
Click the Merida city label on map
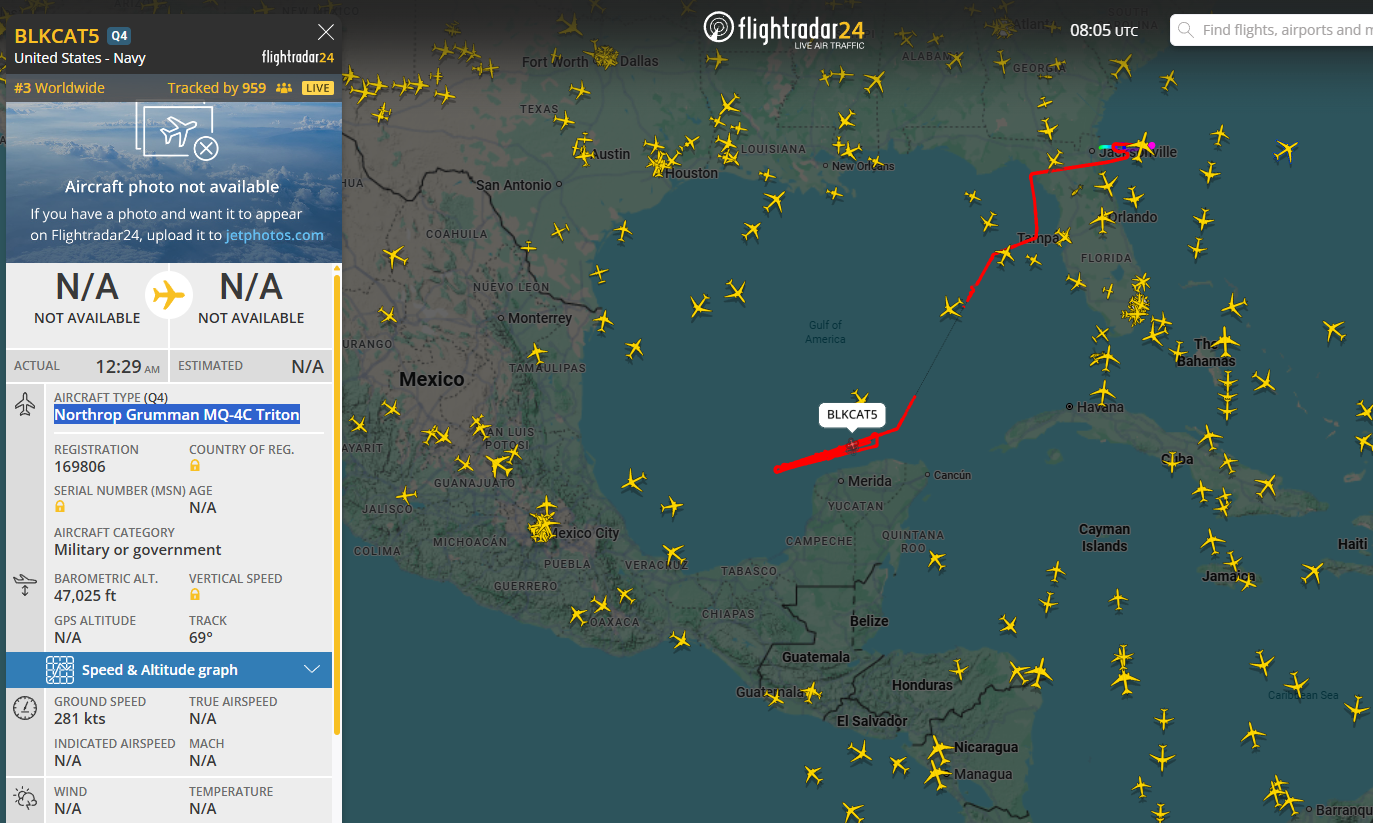pyautogui.click(x=869, y=481)
